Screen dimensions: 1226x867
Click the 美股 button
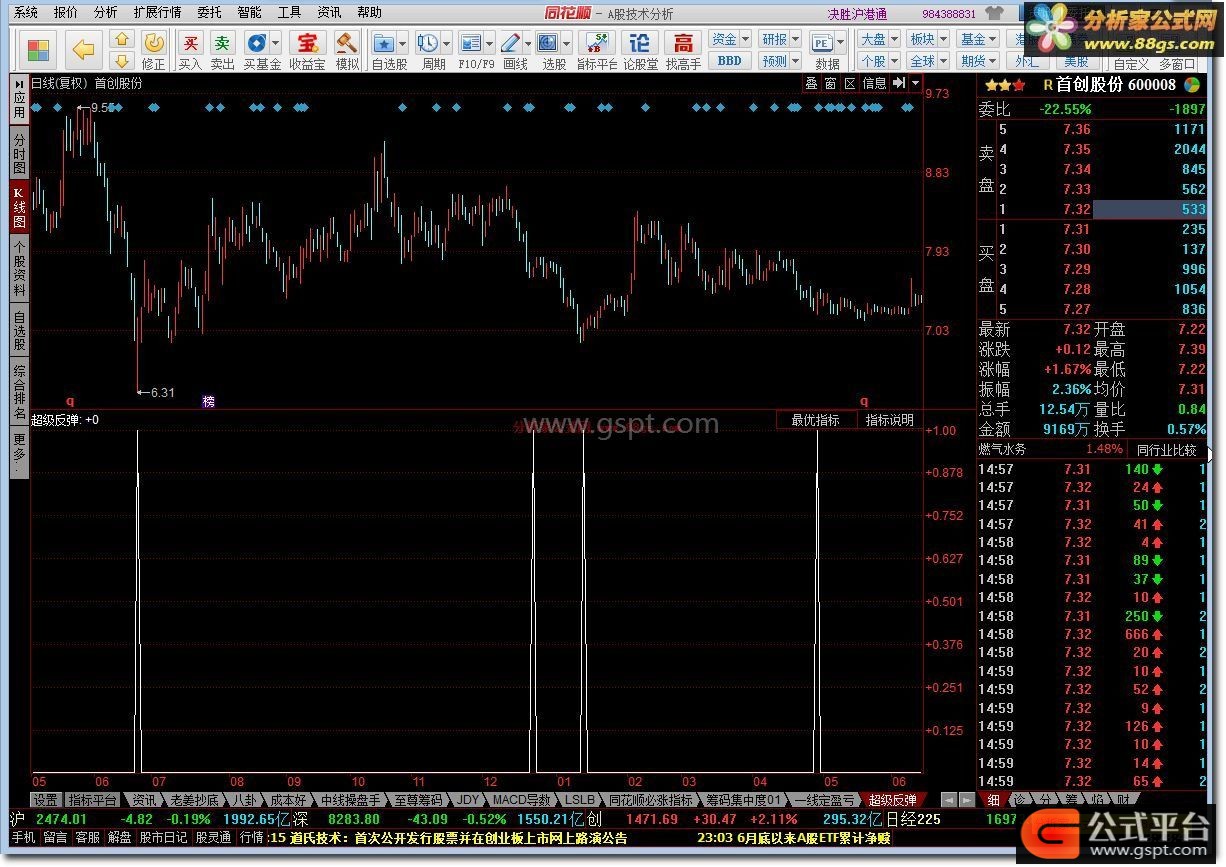(1078, 62)
